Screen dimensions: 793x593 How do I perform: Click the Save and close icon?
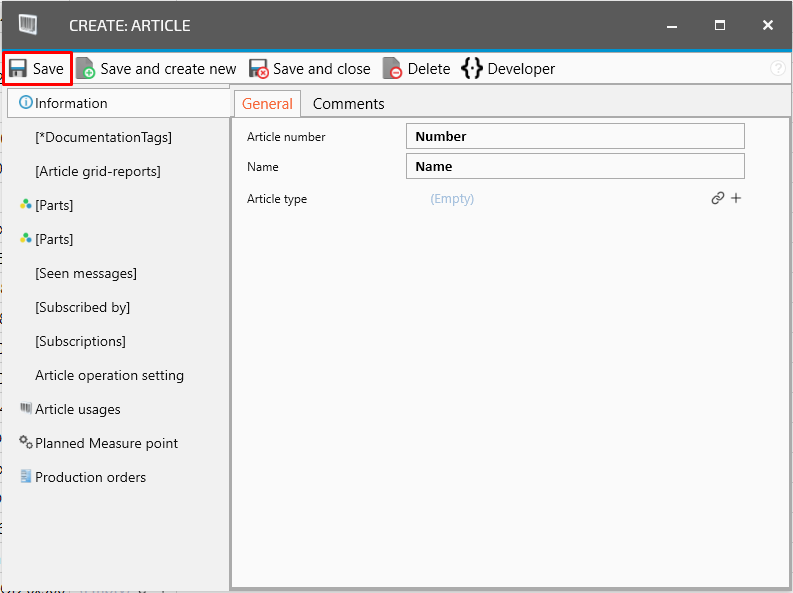click(259, 69)
